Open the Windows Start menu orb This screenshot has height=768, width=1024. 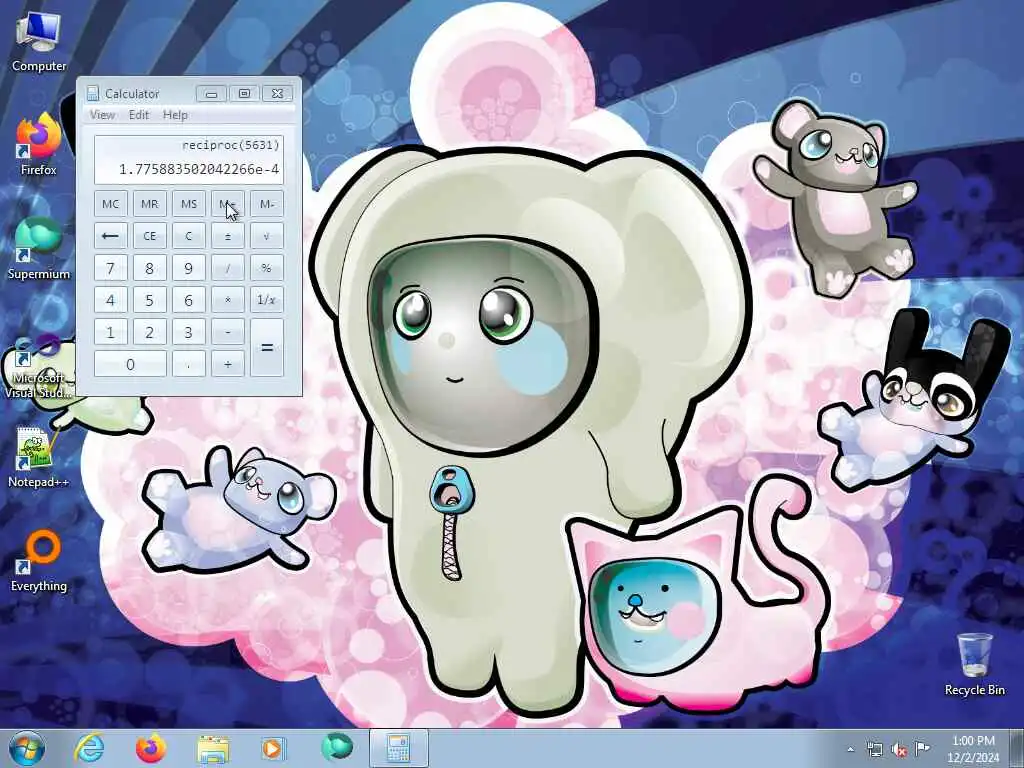[x=27, y=748]
